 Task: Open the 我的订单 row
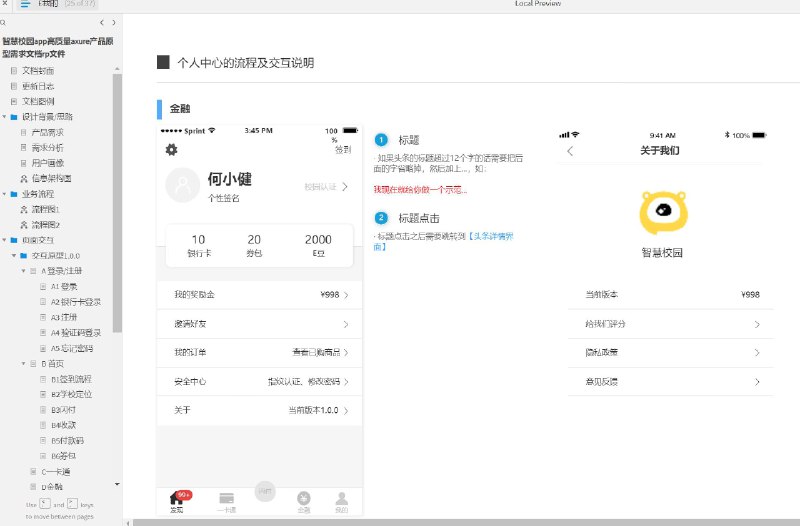click(x=260, y=353)
